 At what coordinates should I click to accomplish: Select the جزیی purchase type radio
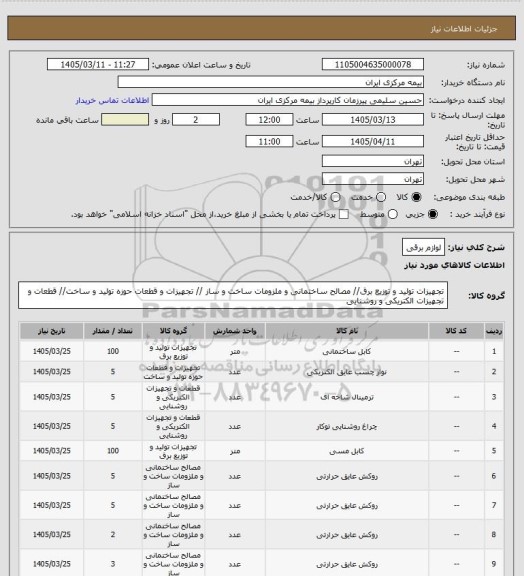433,214
